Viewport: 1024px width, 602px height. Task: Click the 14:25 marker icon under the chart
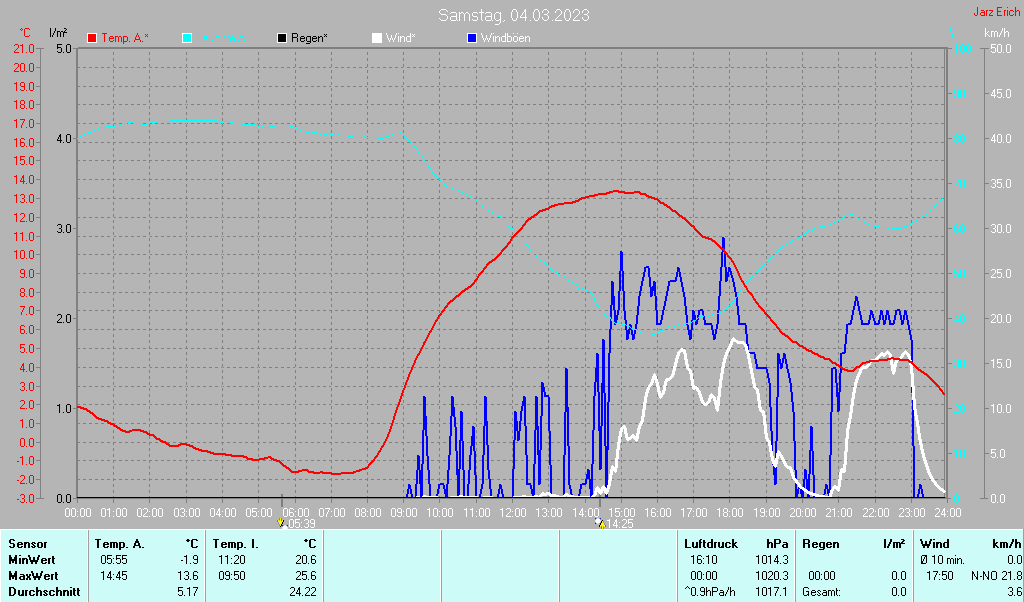[x=600, y=523]
